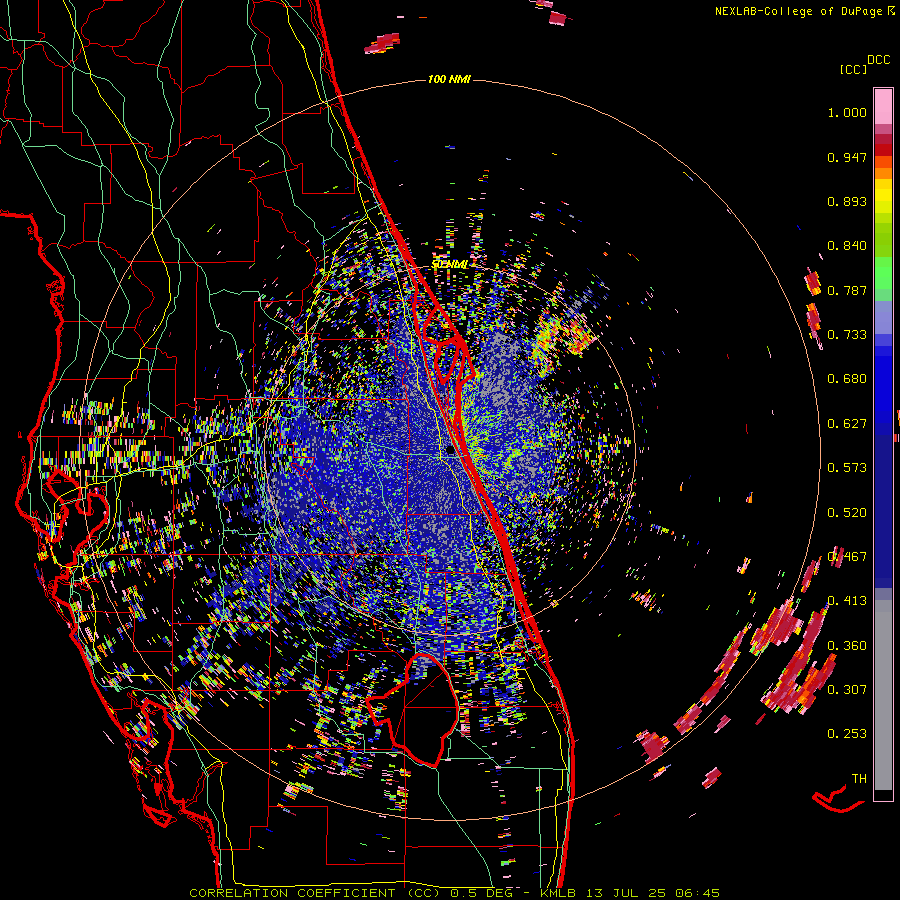Select the 0.360 legend value
The image size is (900, 900).
(x=847, y=646)
